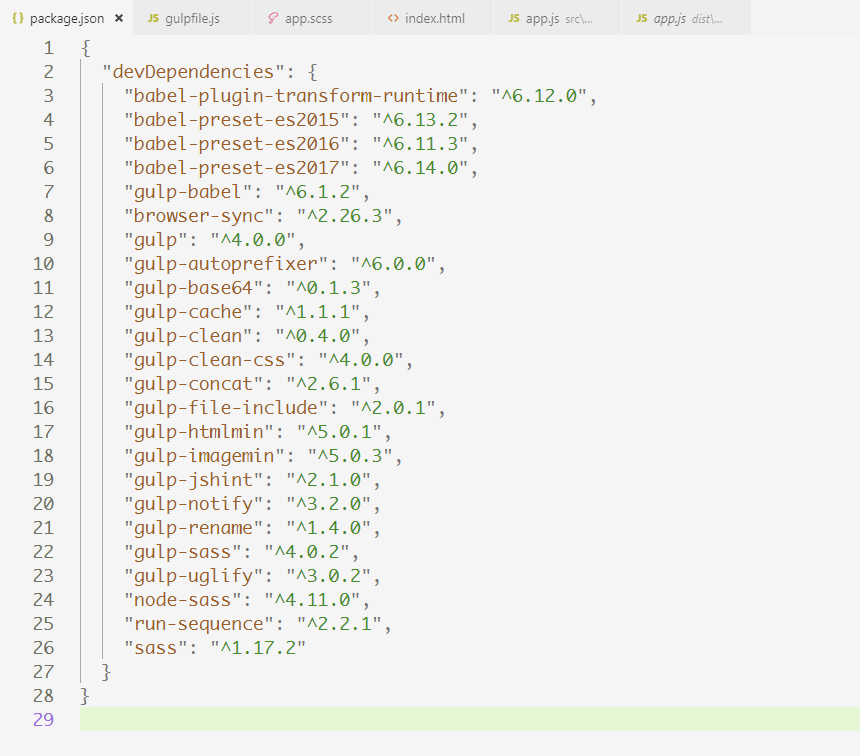Viewport: 860px width, 756px height.
Task: Close the package.json tab
Action: tap(118, 18)
